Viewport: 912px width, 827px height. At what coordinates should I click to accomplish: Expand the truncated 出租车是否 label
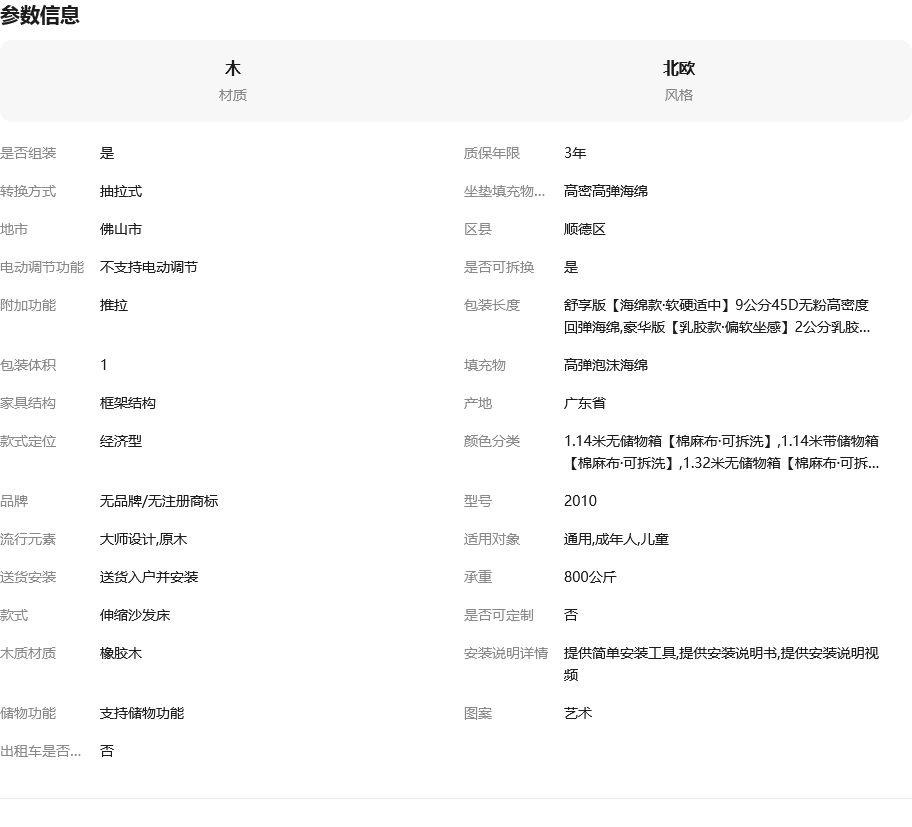click(x=41, y=751)
